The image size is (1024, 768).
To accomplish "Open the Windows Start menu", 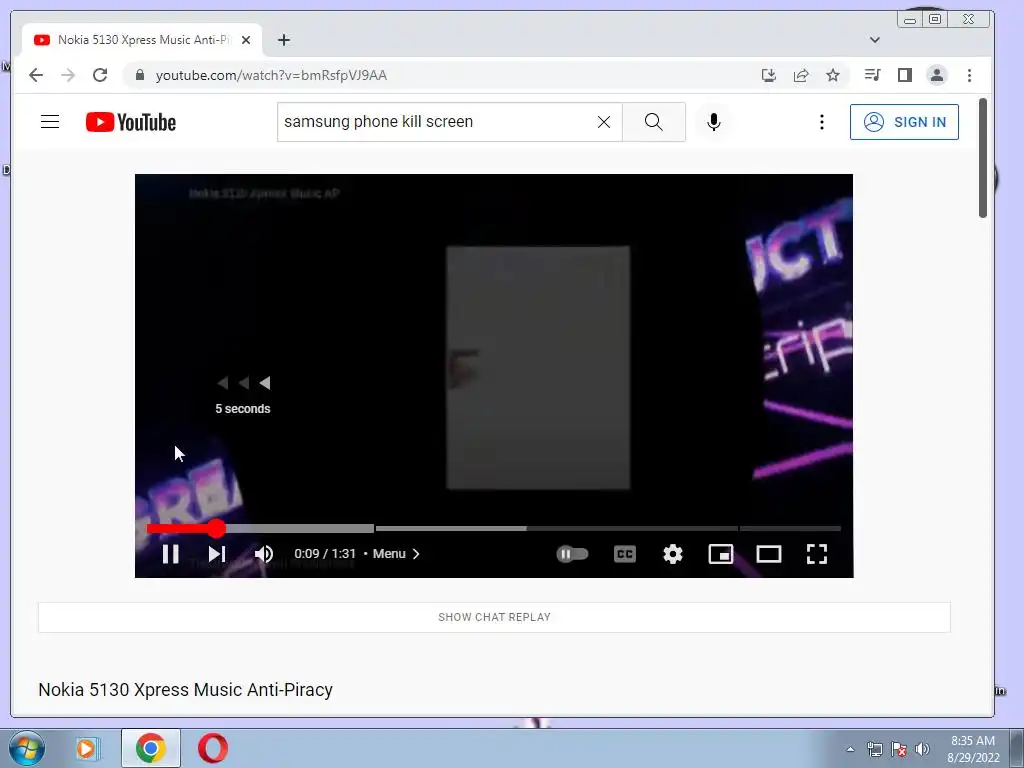I will point(27,748).
